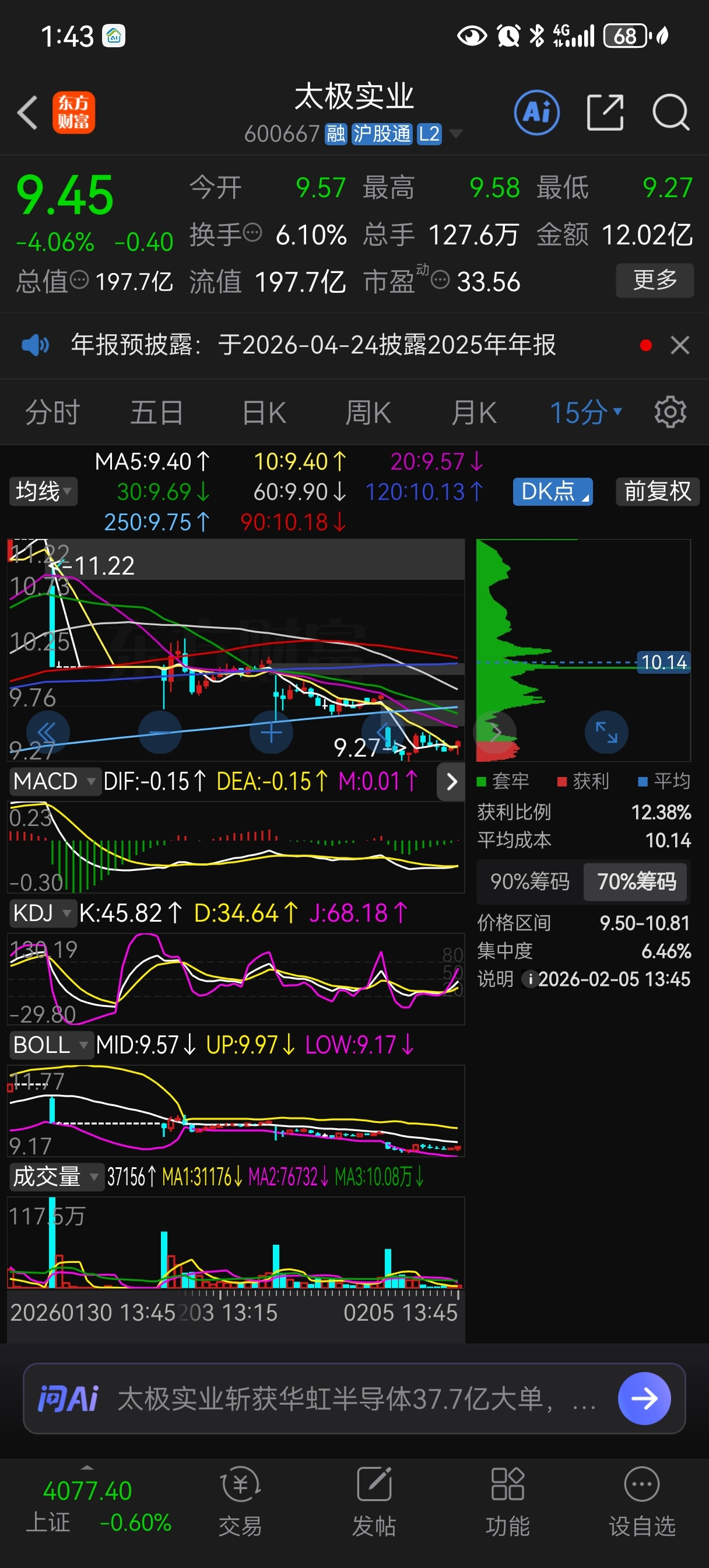
Task: Open the BOLL indicator dropdown
Action: (x=51, y=1045)
